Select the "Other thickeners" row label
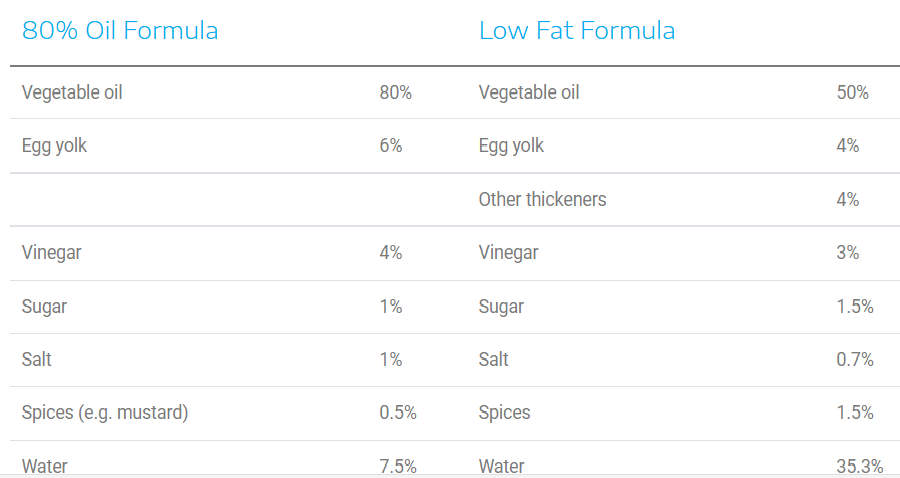Screen dimensions: 900x478 click(x=542, y=199)
